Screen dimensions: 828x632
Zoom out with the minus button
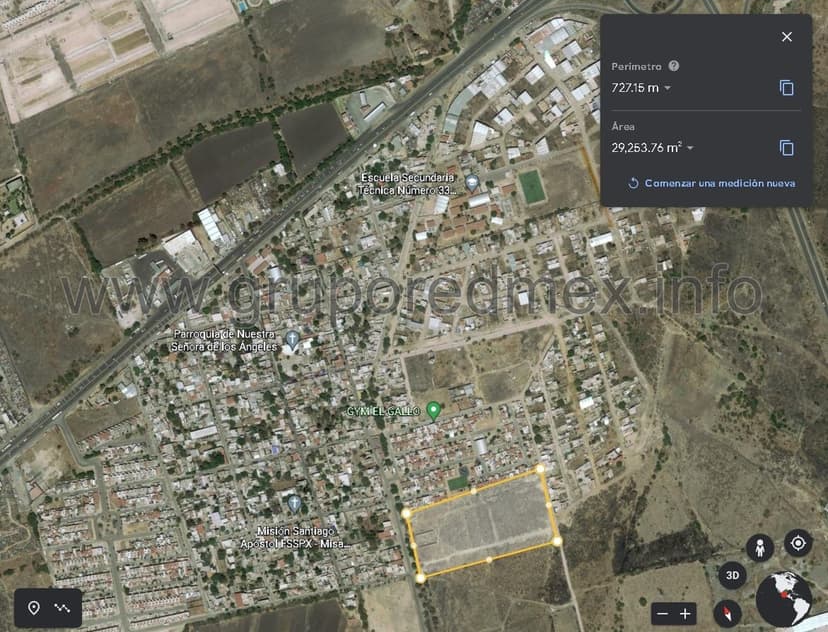tap(661, 613)
